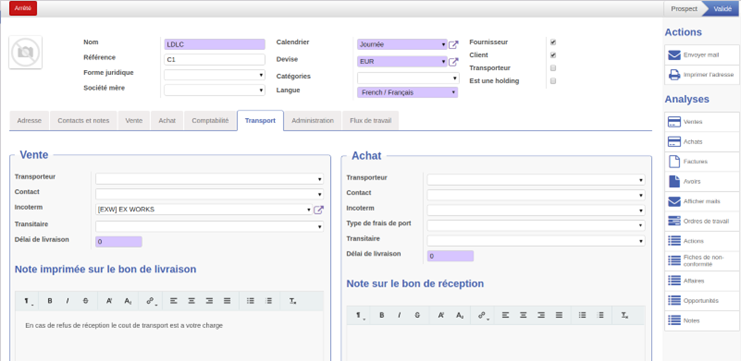This screenshot has height=361, width=741.
Task: Click the Validé status step
Action: pos(721,9)
